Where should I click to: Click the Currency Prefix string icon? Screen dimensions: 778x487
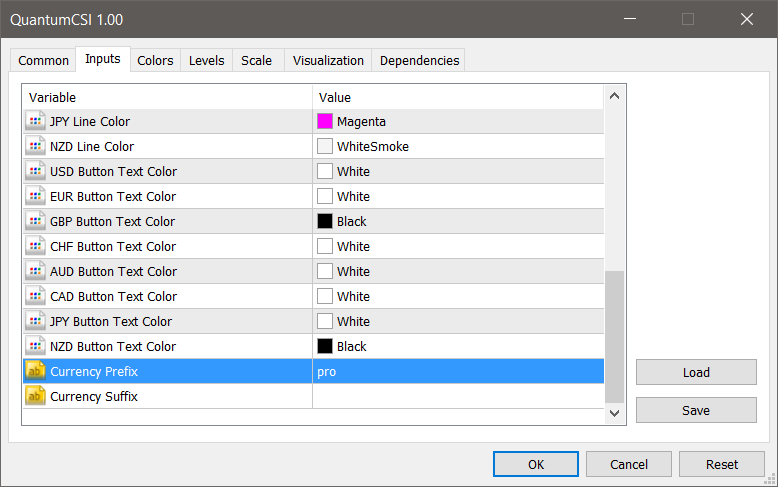pyautogui.click(x=35, y=372)
